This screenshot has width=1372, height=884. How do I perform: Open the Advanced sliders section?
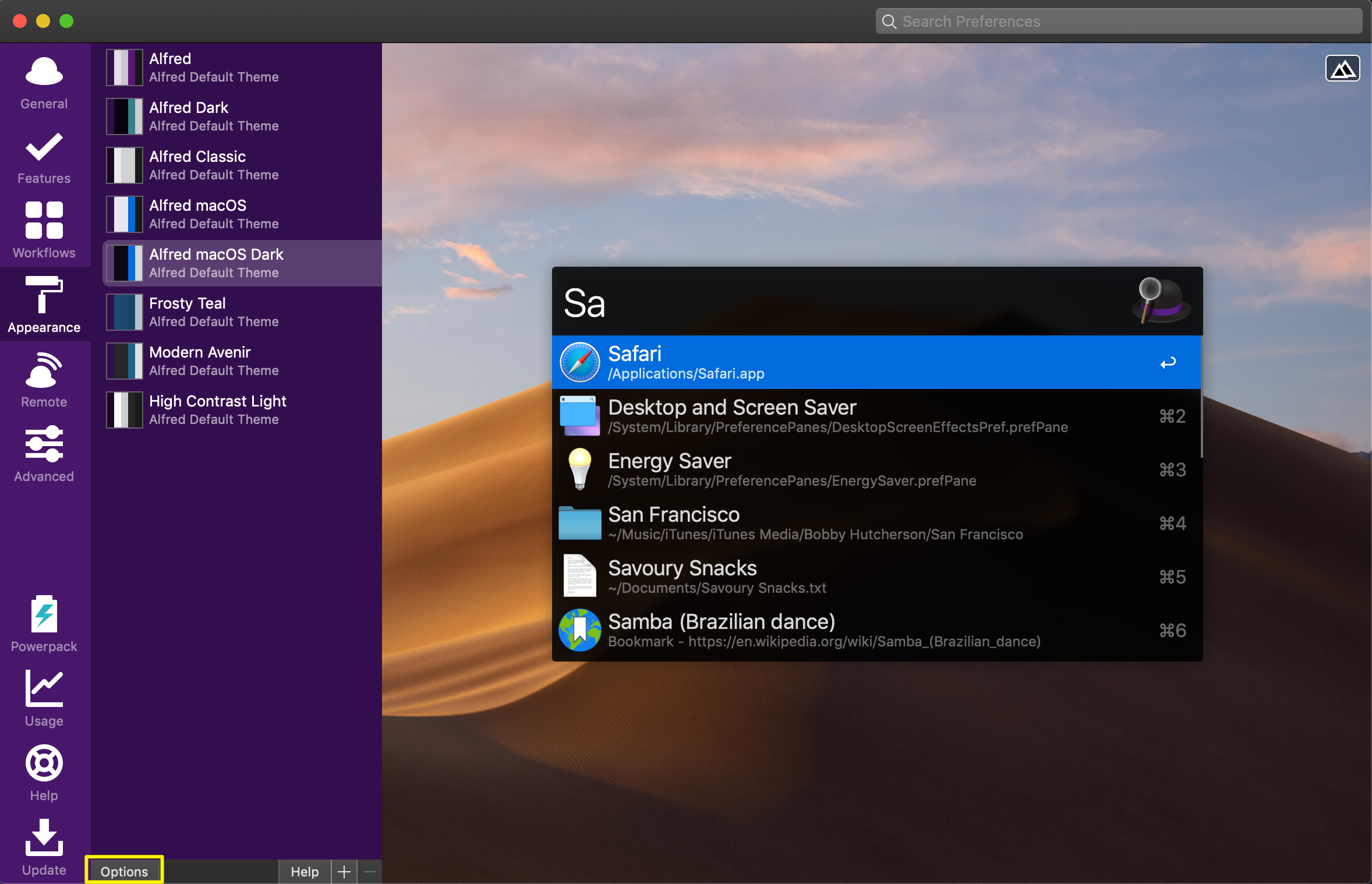click(44, 454)
